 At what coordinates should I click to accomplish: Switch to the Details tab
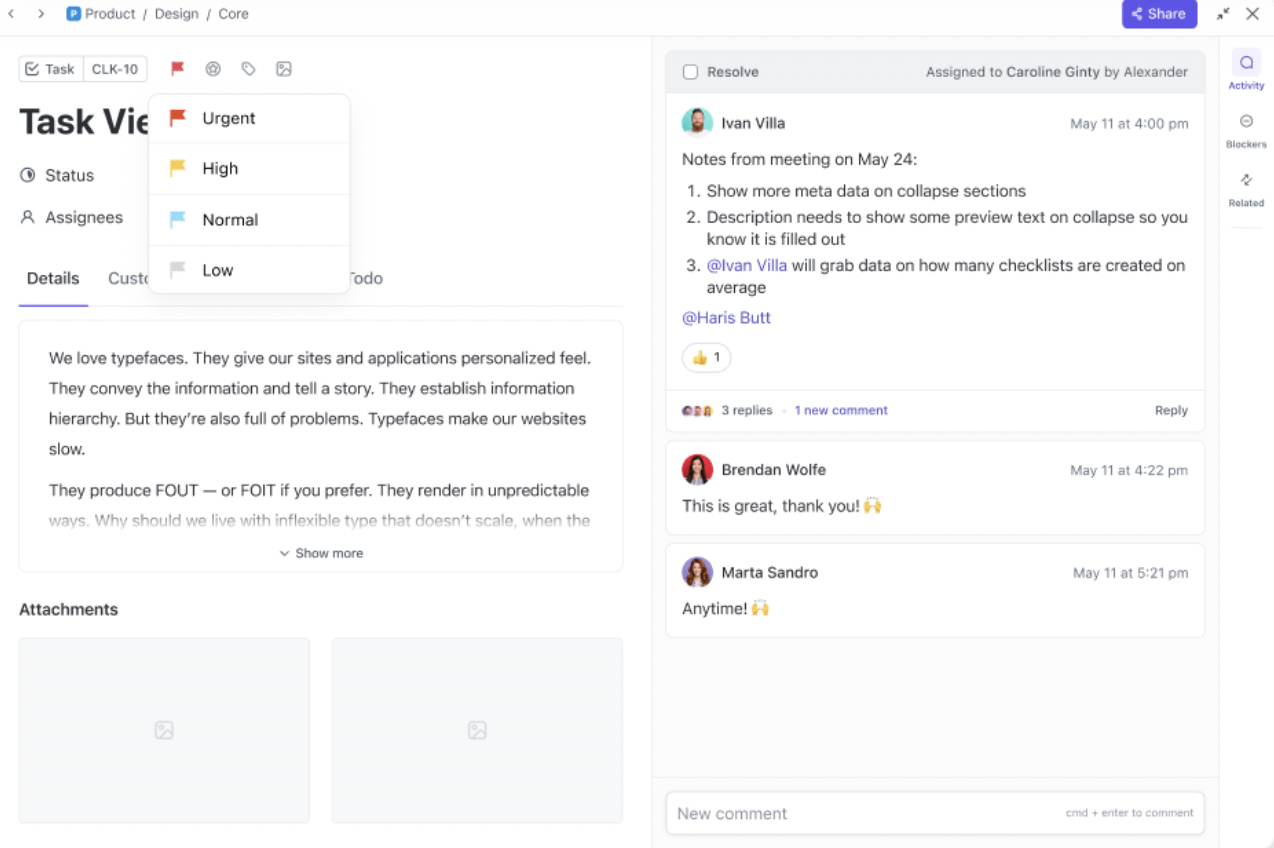click(53, 279)
